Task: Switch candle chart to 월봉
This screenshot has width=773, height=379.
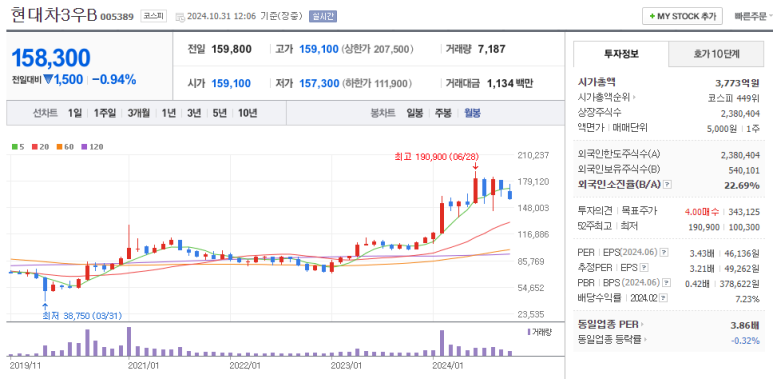Action: point(472,113)
